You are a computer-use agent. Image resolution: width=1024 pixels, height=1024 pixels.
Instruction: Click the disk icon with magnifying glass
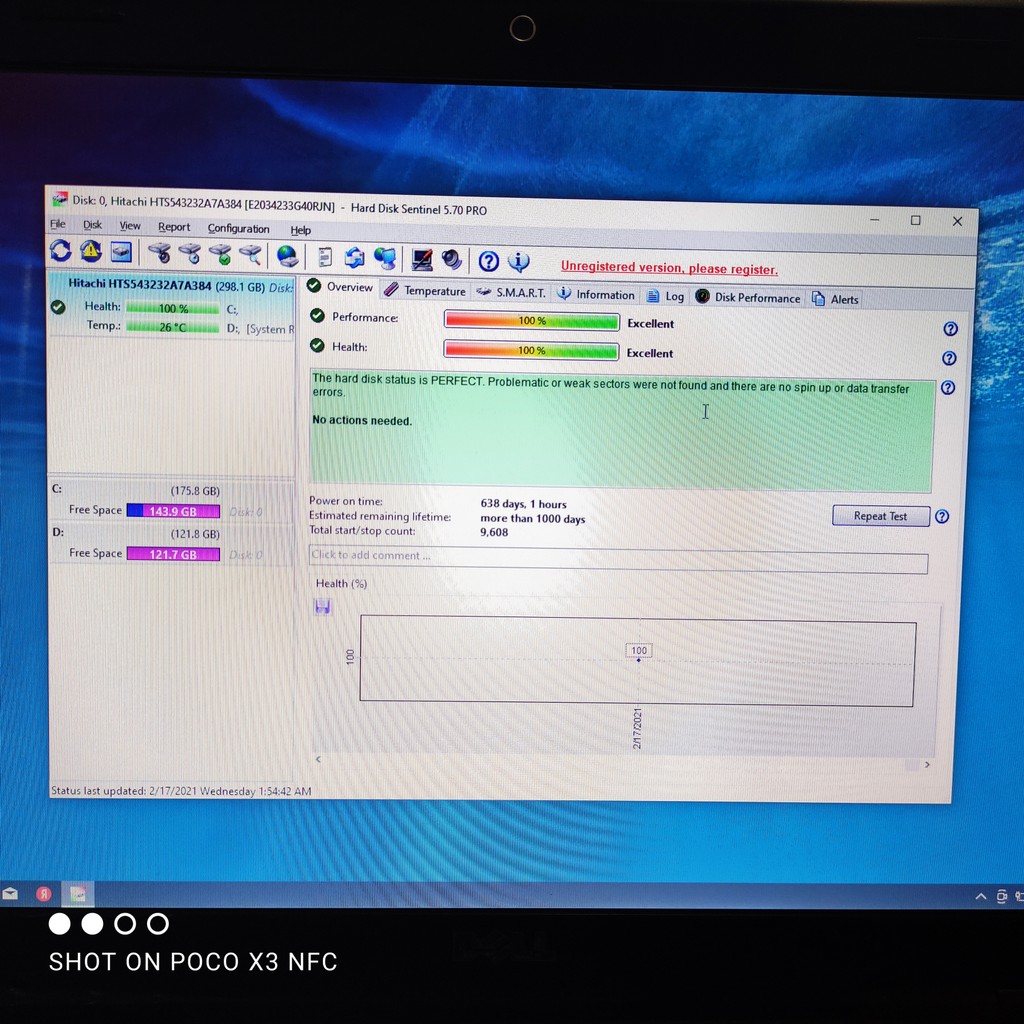(x=251, y=255)
